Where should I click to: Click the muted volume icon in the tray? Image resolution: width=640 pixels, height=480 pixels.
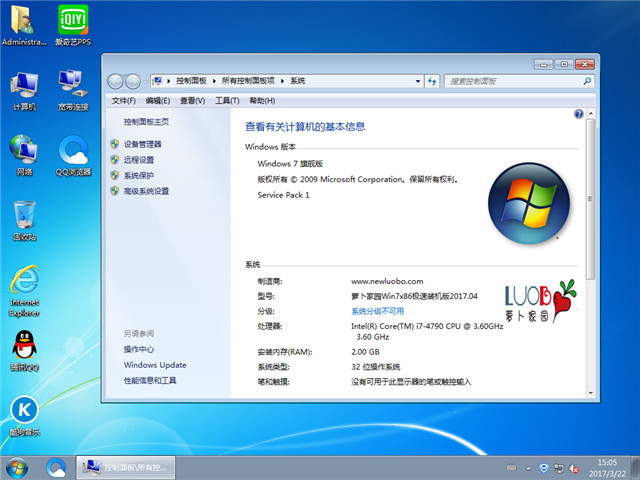click(573, 468)
